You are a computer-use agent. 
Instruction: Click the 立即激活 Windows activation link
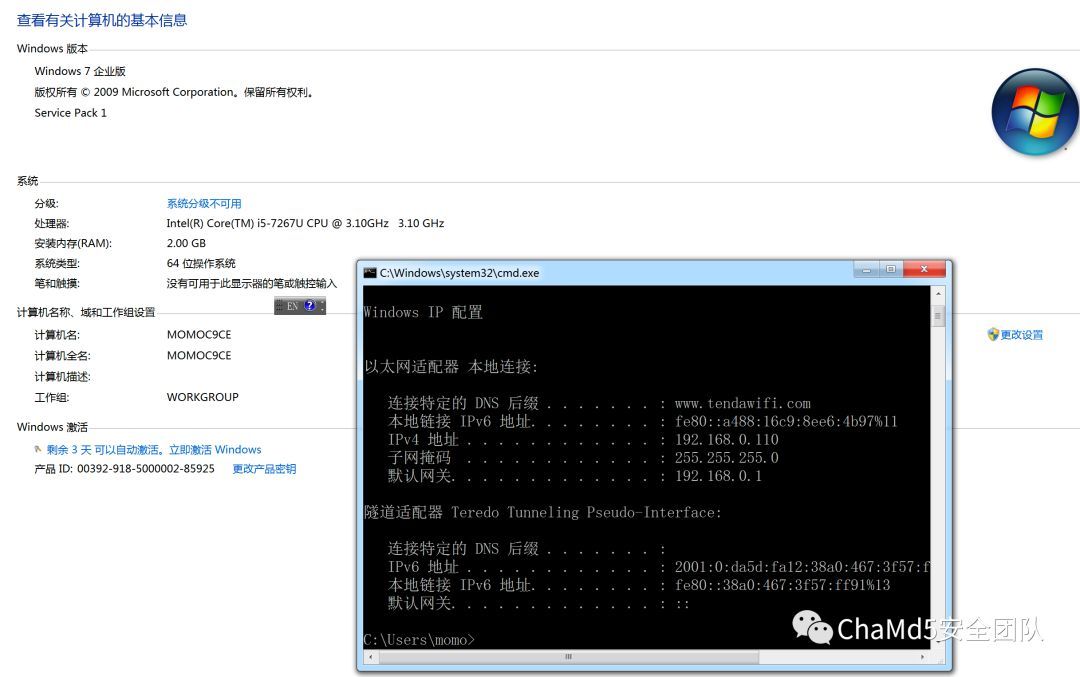point(215,450)
